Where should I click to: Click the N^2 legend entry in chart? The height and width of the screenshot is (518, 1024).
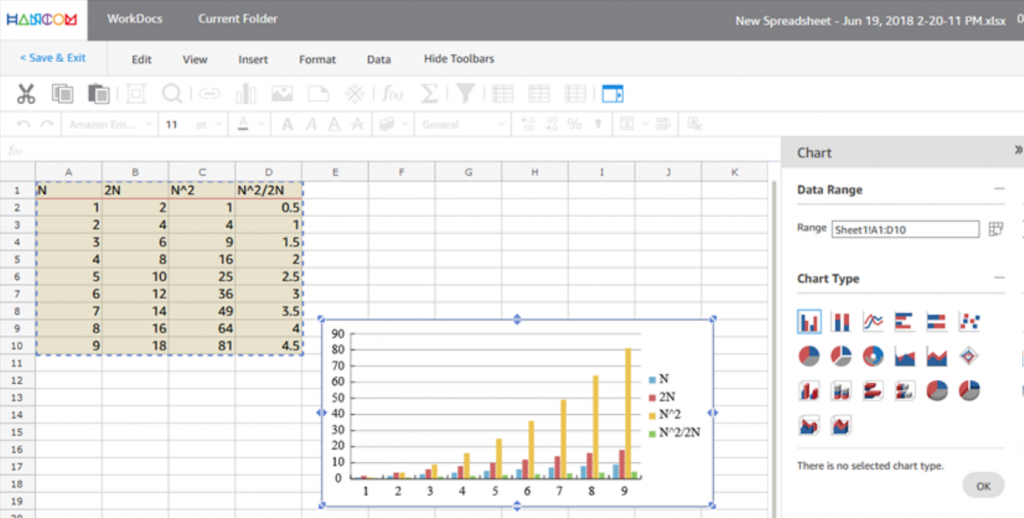click(x=665, y=414)
